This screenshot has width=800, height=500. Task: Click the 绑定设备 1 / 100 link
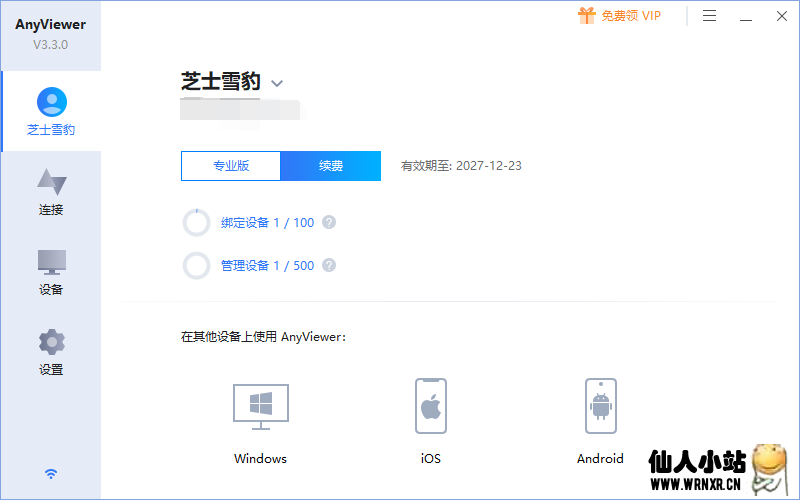pos(267,222)
